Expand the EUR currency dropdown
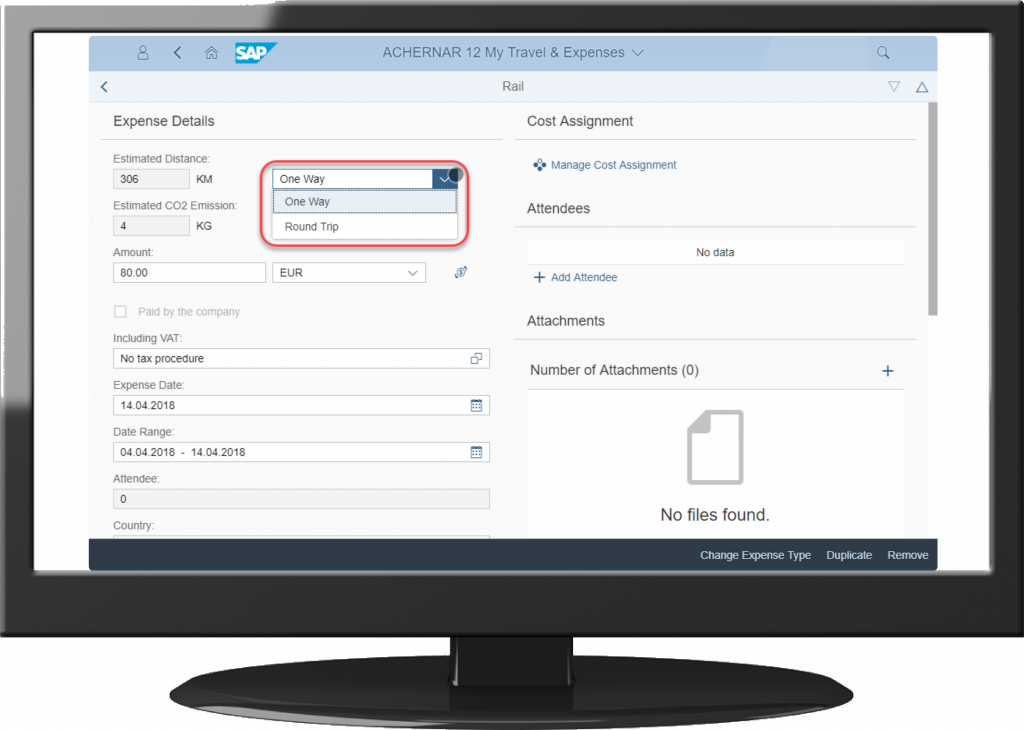Screen dimensions: 1024x730 click(412, 273)
